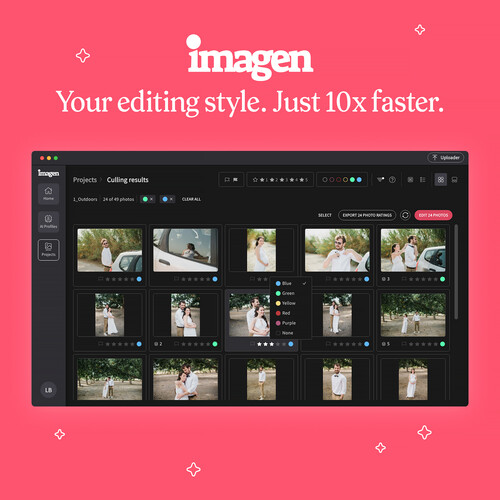Filter photos by 3 star rating
The image size is (500, 500).
[x=283, y=180]
